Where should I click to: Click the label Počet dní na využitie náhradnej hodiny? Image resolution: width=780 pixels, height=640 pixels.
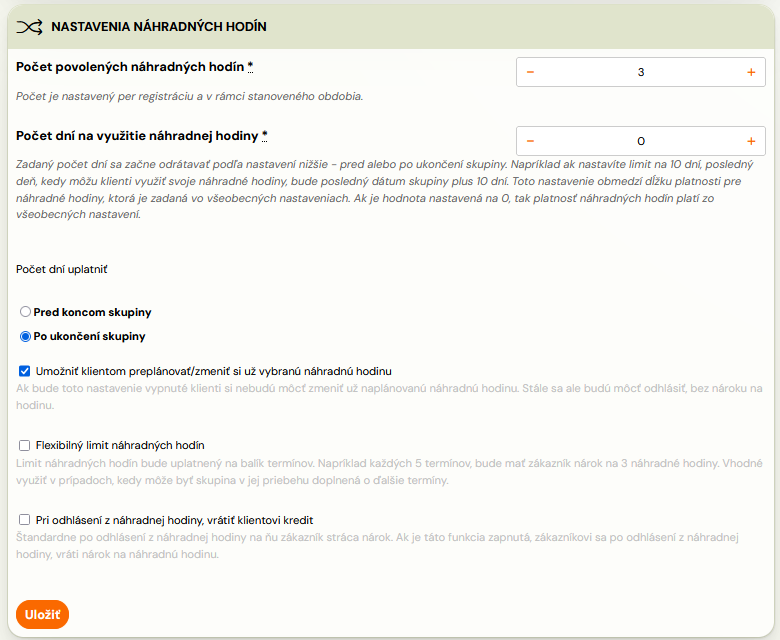point(137,136)
